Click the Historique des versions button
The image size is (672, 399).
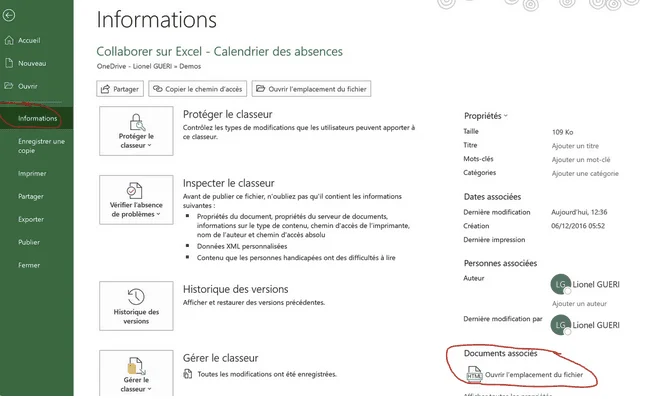[136, 306]
